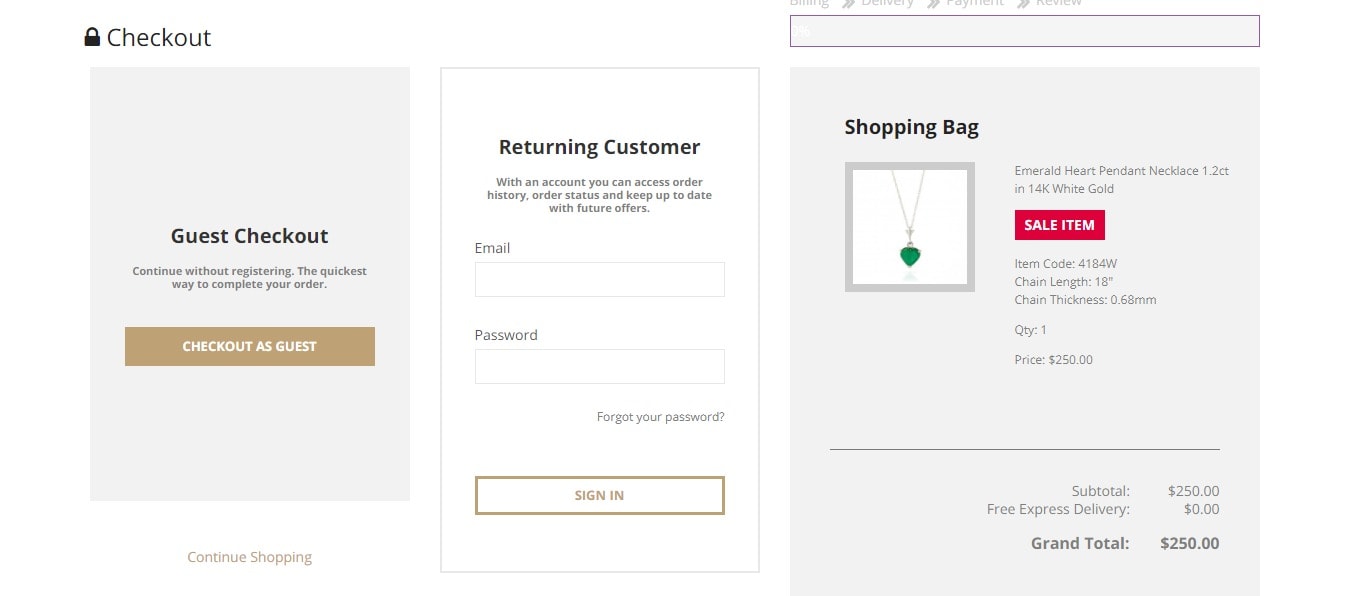Click the Returning Customer heading
Viewport: 1349px width, 596px height.
[600, 147]
